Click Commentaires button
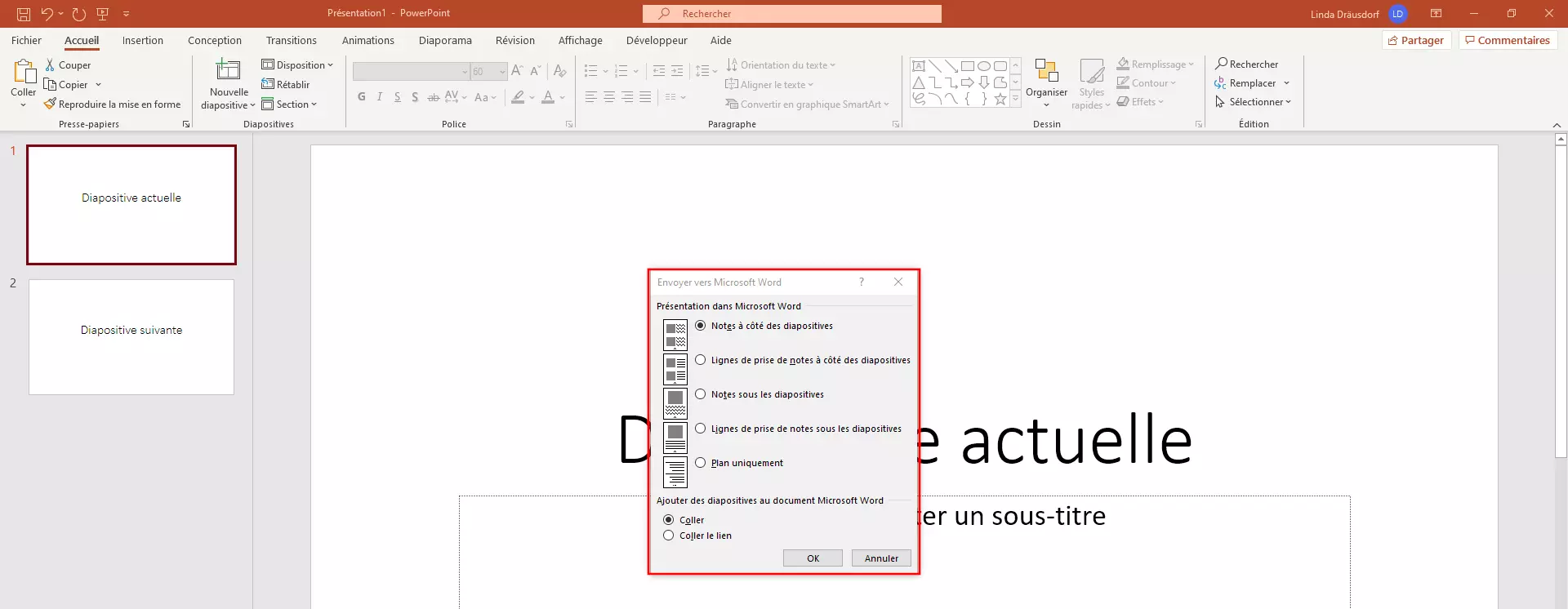This screenshot has height=609, width=1568. coord(1508,40)
